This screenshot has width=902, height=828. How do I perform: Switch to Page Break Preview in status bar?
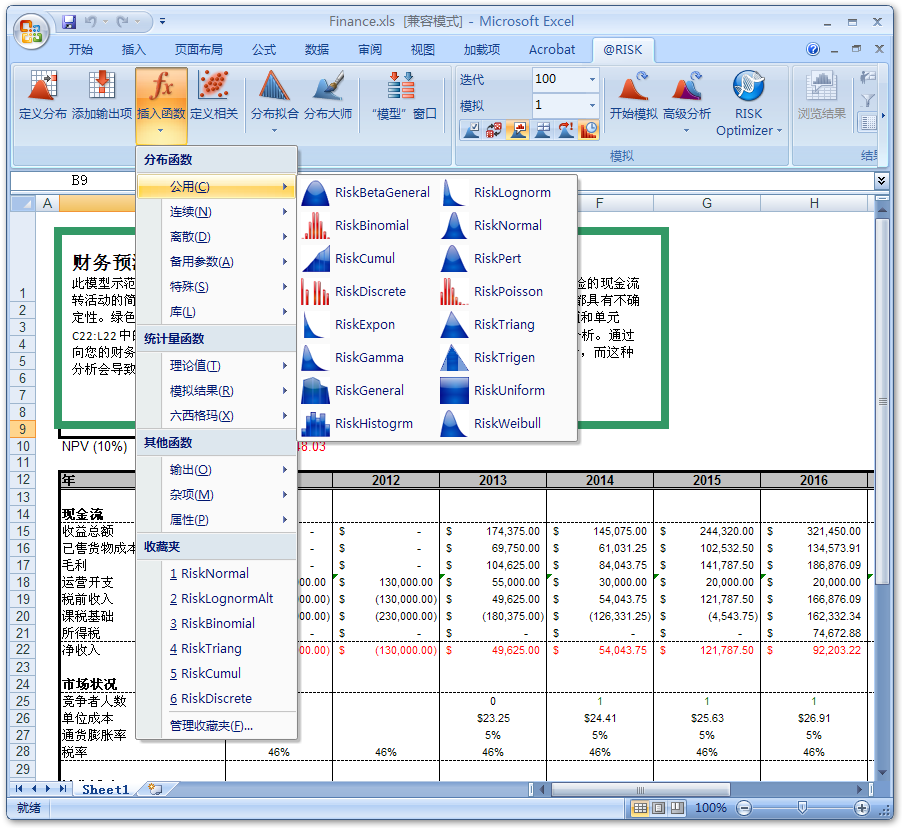tap(678, 808)
